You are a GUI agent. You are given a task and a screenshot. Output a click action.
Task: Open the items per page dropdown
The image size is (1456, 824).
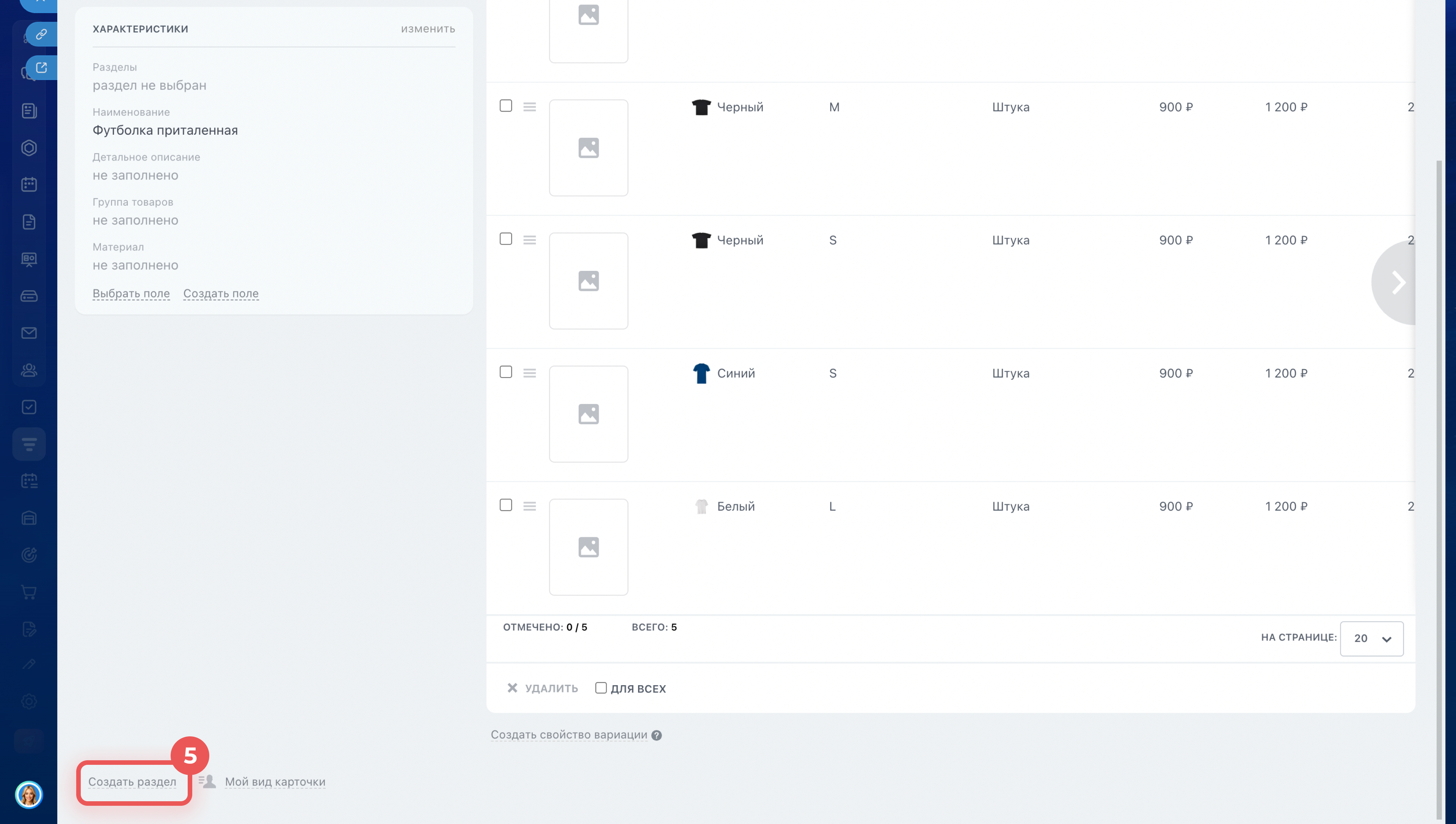click(x=1371, y=638)
